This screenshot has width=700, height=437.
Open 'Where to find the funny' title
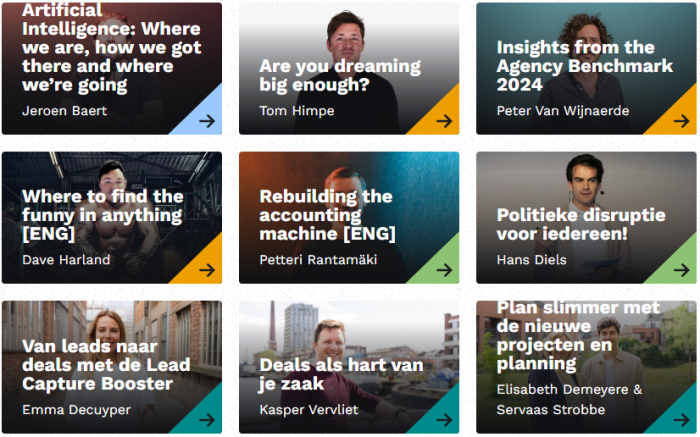click(x=103, y=215)
